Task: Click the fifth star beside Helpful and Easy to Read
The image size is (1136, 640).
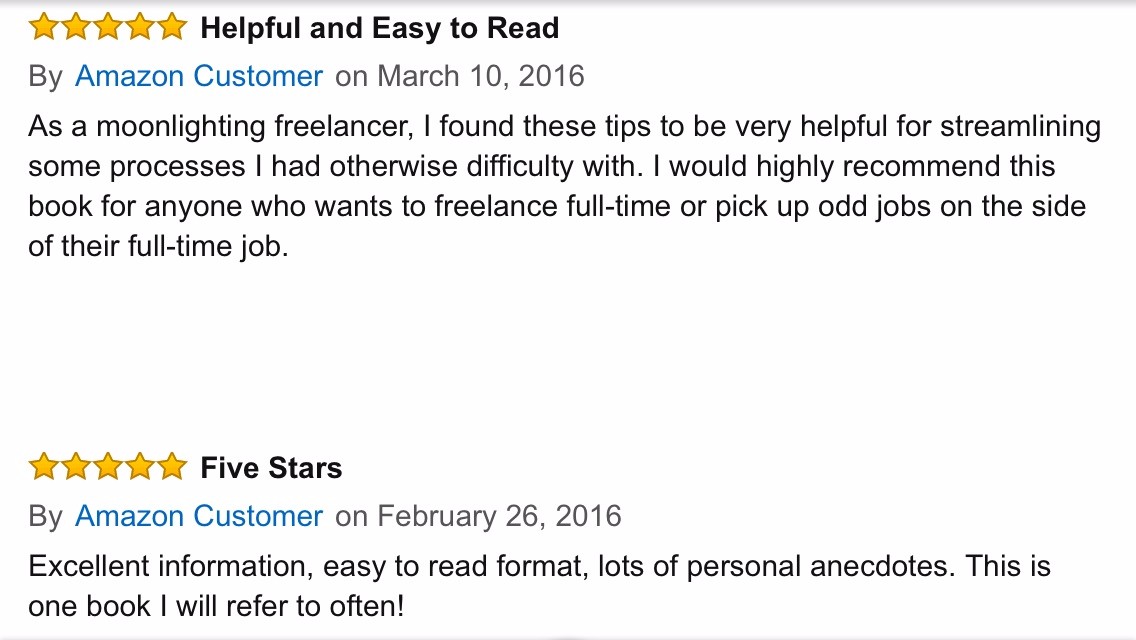Action: tap(172, 28)
